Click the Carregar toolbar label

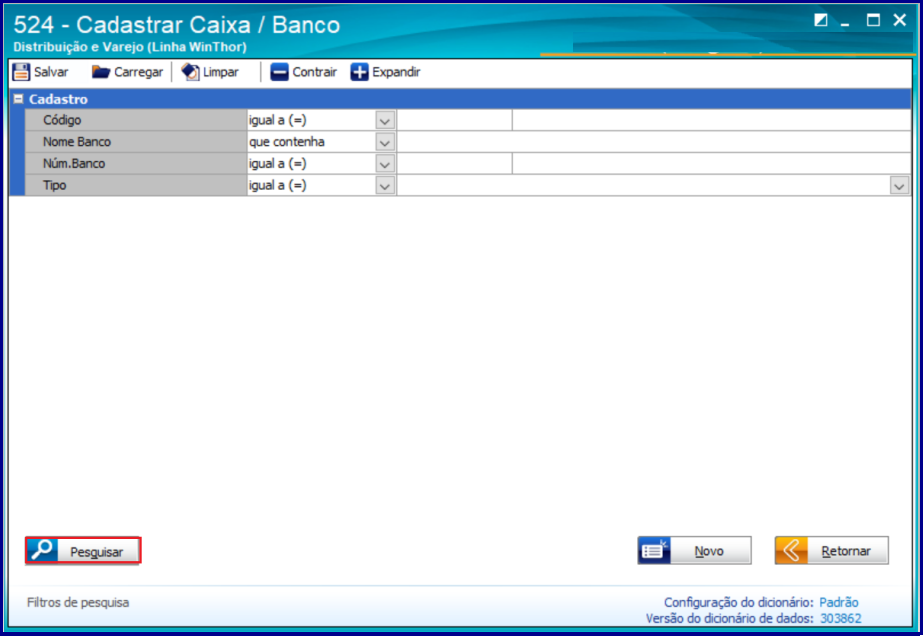[138, 72]
